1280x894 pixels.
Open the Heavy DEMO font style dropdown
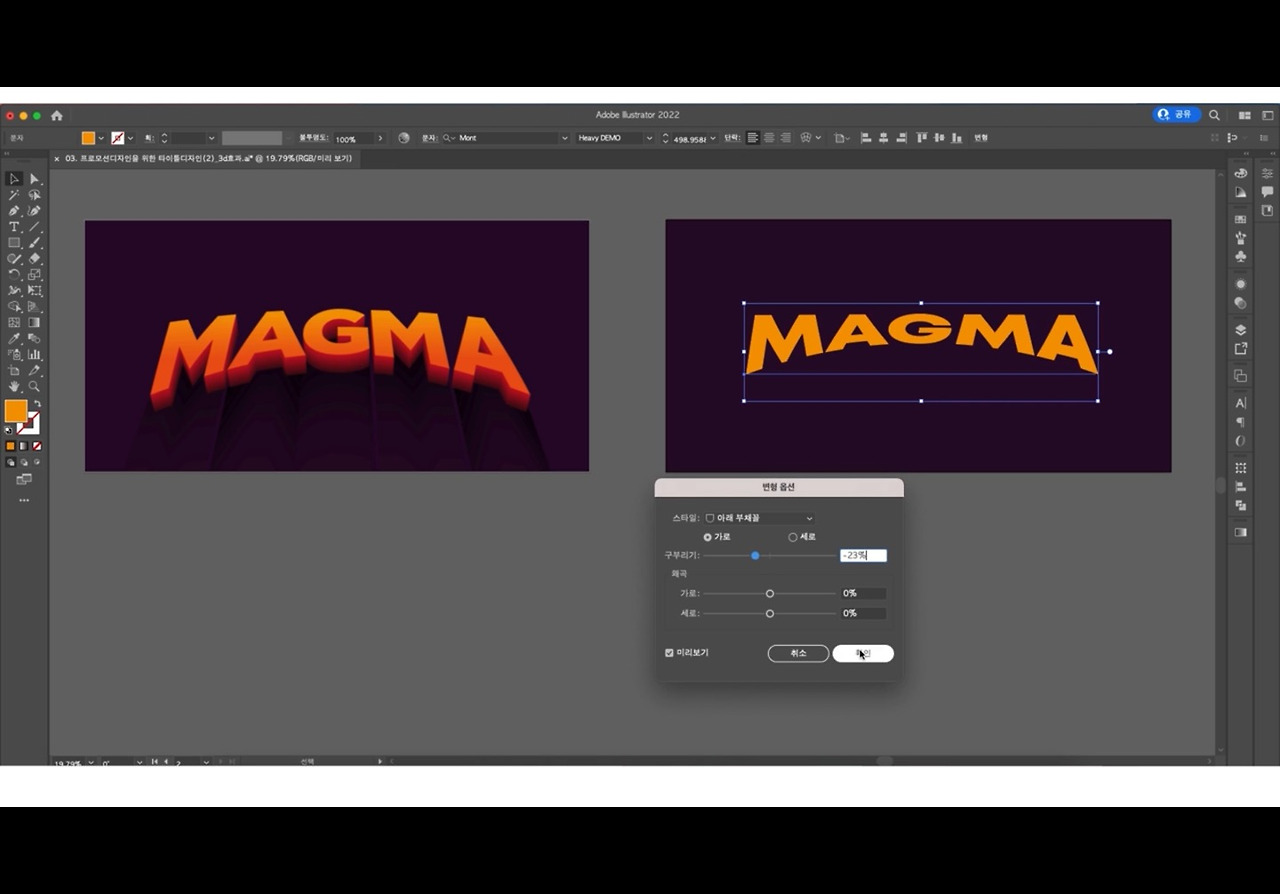649,138
